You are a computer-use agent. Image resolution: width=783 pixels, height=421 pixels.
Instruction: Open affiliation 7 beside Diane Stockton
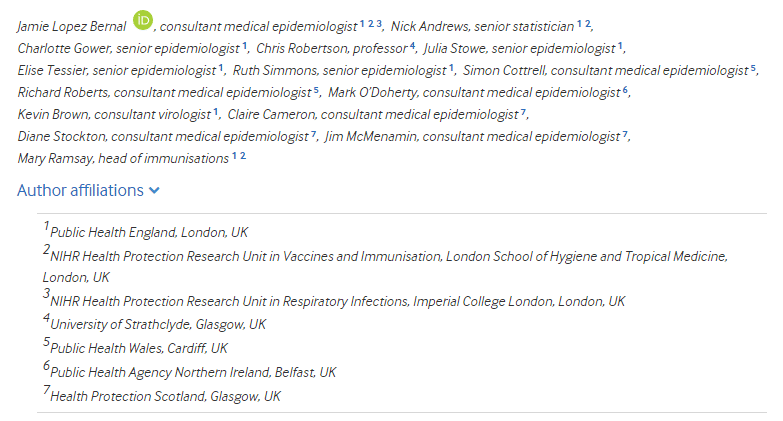(x=314, y=134)
